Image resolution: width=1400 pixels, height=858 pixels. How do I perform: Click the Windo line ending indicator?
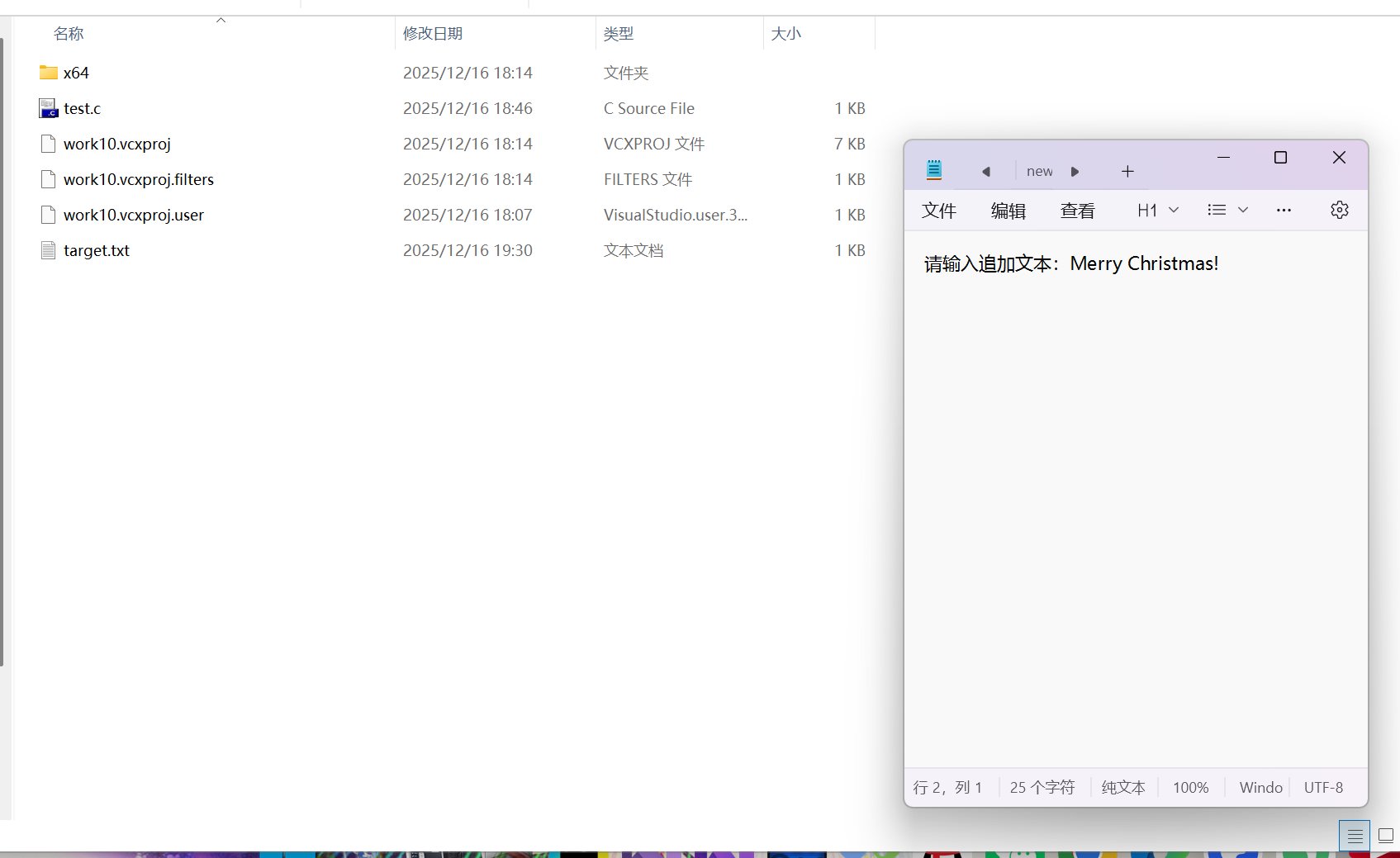1261,788
